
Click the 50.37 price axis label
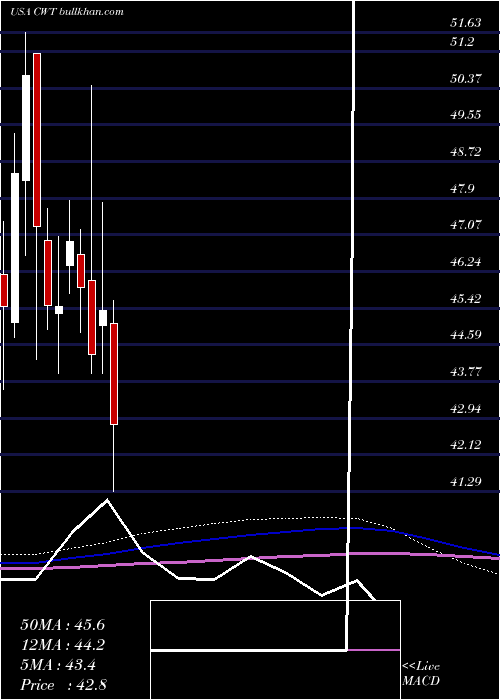pyautogui.click(x=465, y=79)
